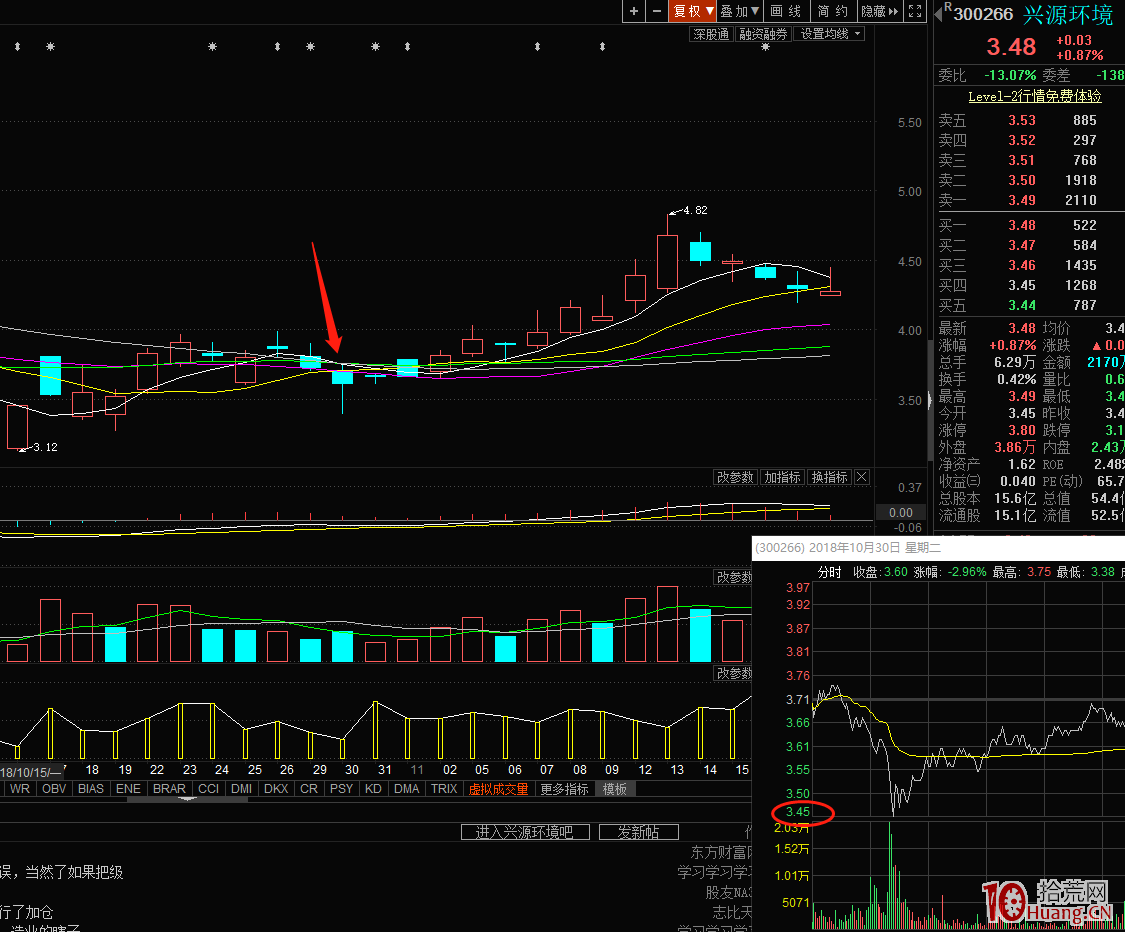Screen dimensions: 1125x932
Task: Click the 画线 drawing tool button
Action: [786, 11]
